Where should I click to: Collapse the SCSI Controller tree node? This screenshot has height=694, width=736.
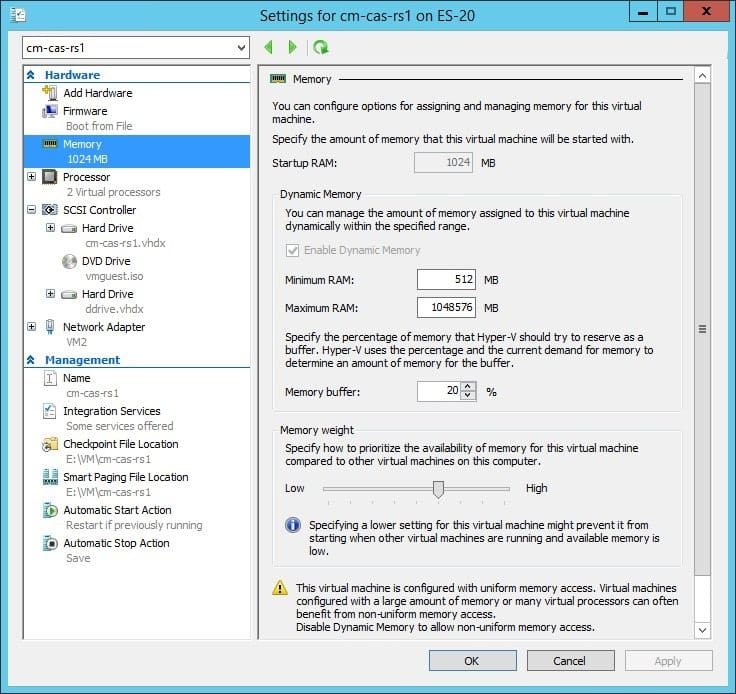(31, 209)
